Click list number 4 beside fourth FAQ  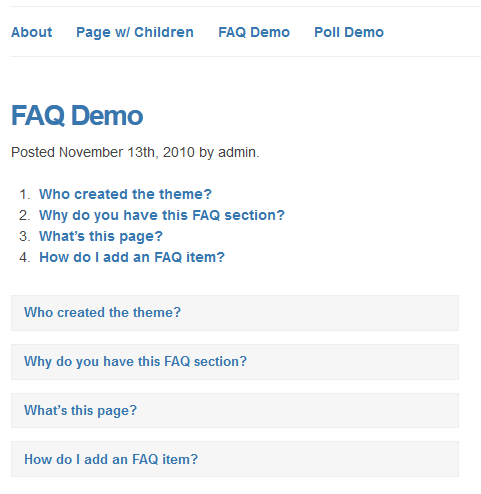coord(25,257)
